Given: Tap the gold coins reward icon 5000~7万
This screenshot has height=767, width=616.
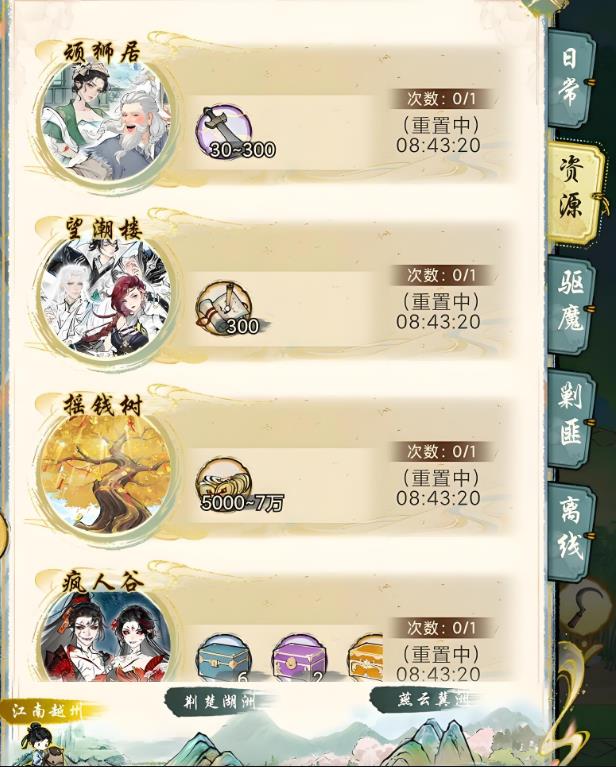Looking at the screenshot, I should point(224,483).
